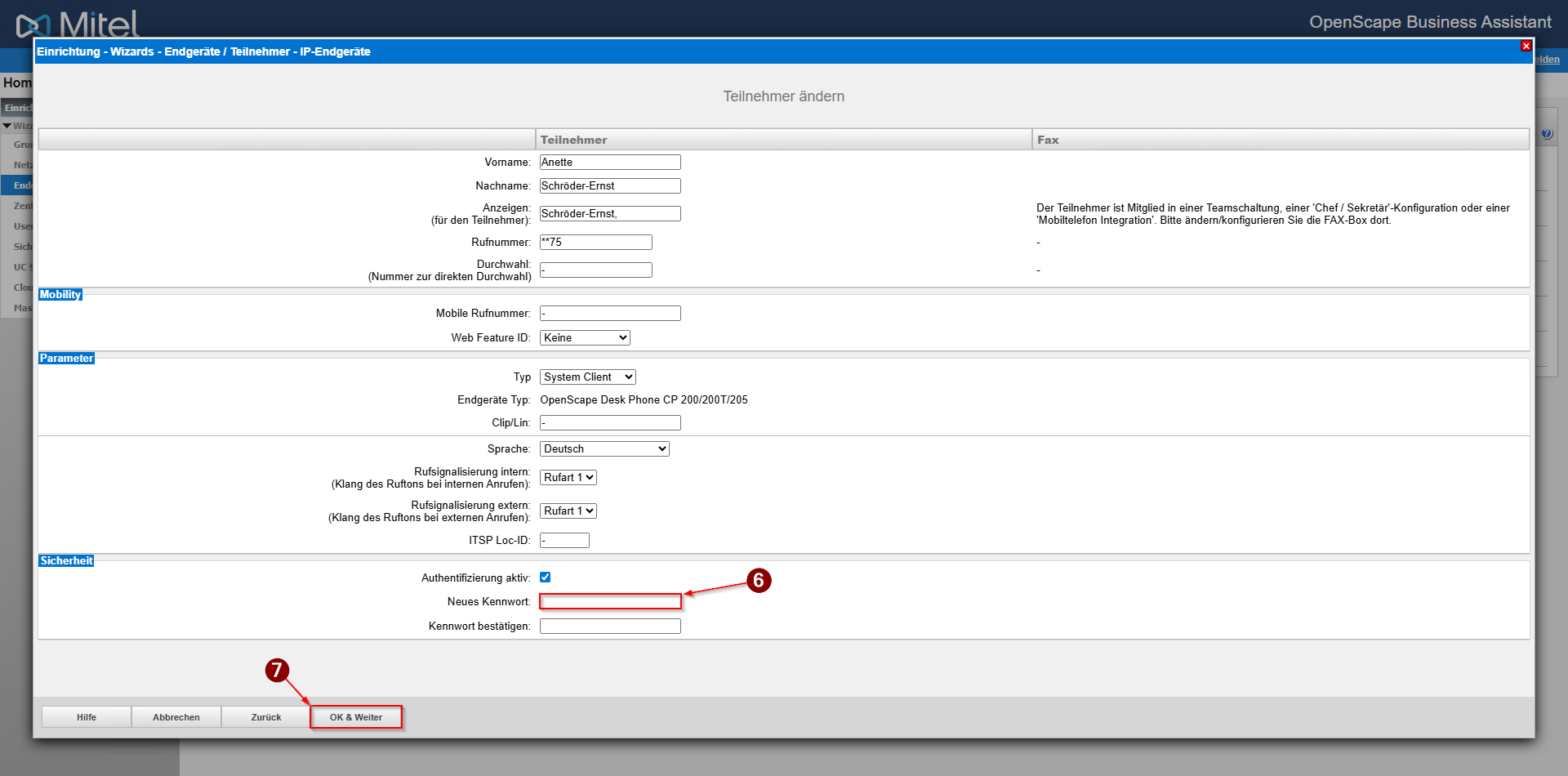Open Rufsignalisierung intern Rufart dropdown
Image resolution: width=1568 pixels, height=776 pixels.
pos(568,478)
